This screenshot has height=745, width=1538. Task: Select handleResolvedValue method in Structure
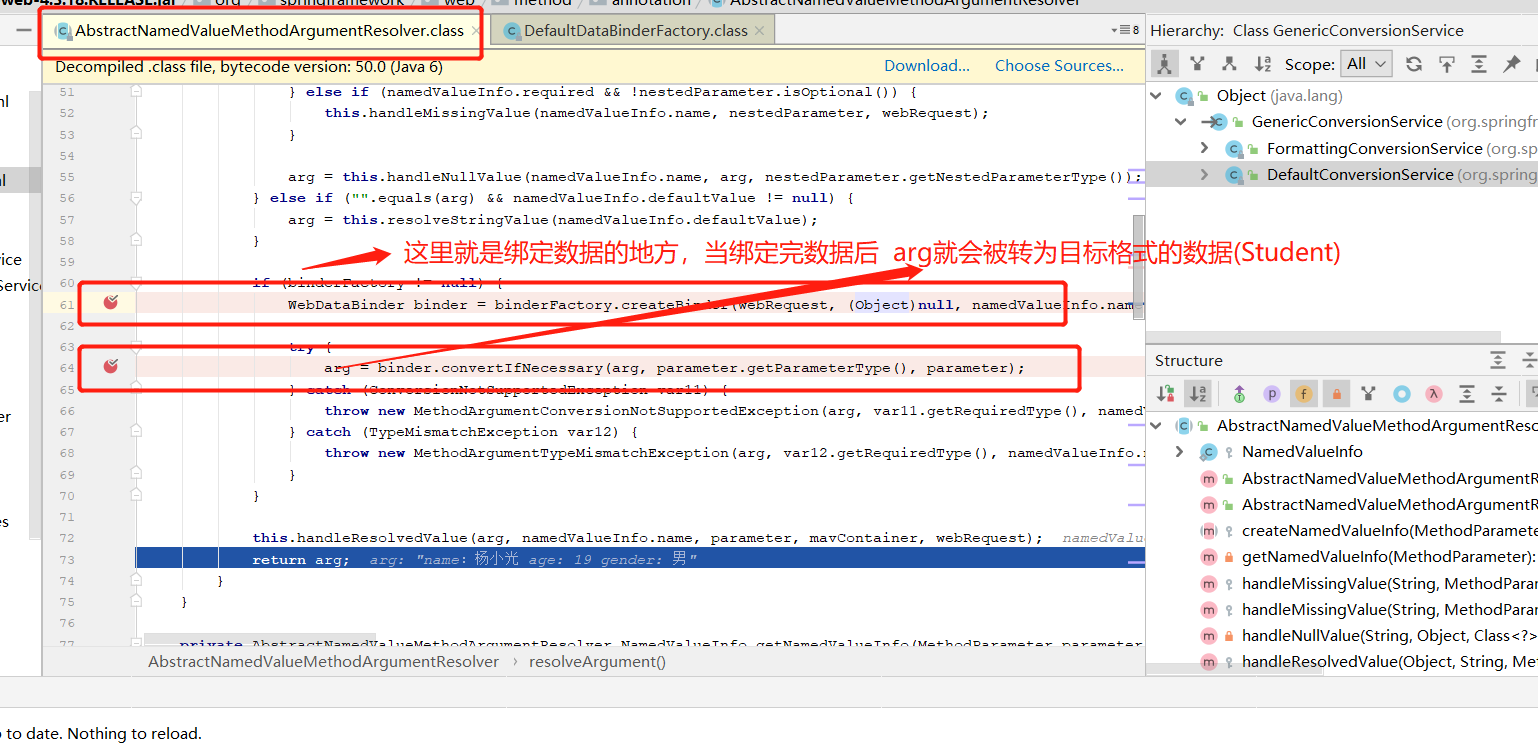pos(1389,662)
